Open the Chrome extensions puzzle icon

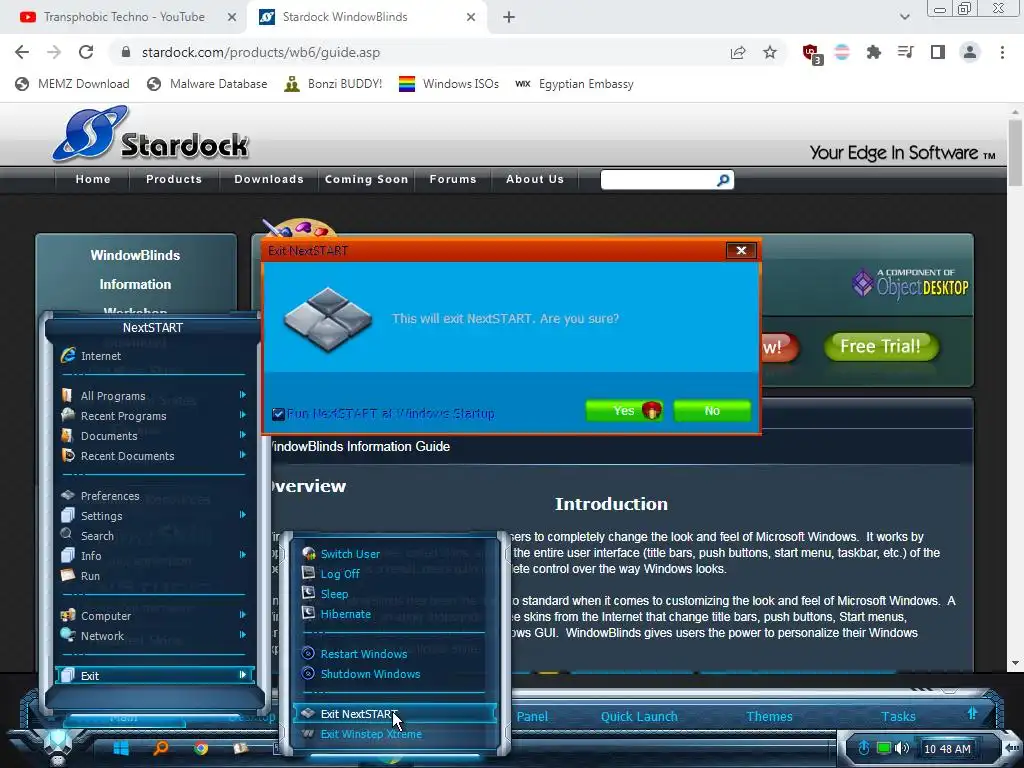click(x=874, y=52)
